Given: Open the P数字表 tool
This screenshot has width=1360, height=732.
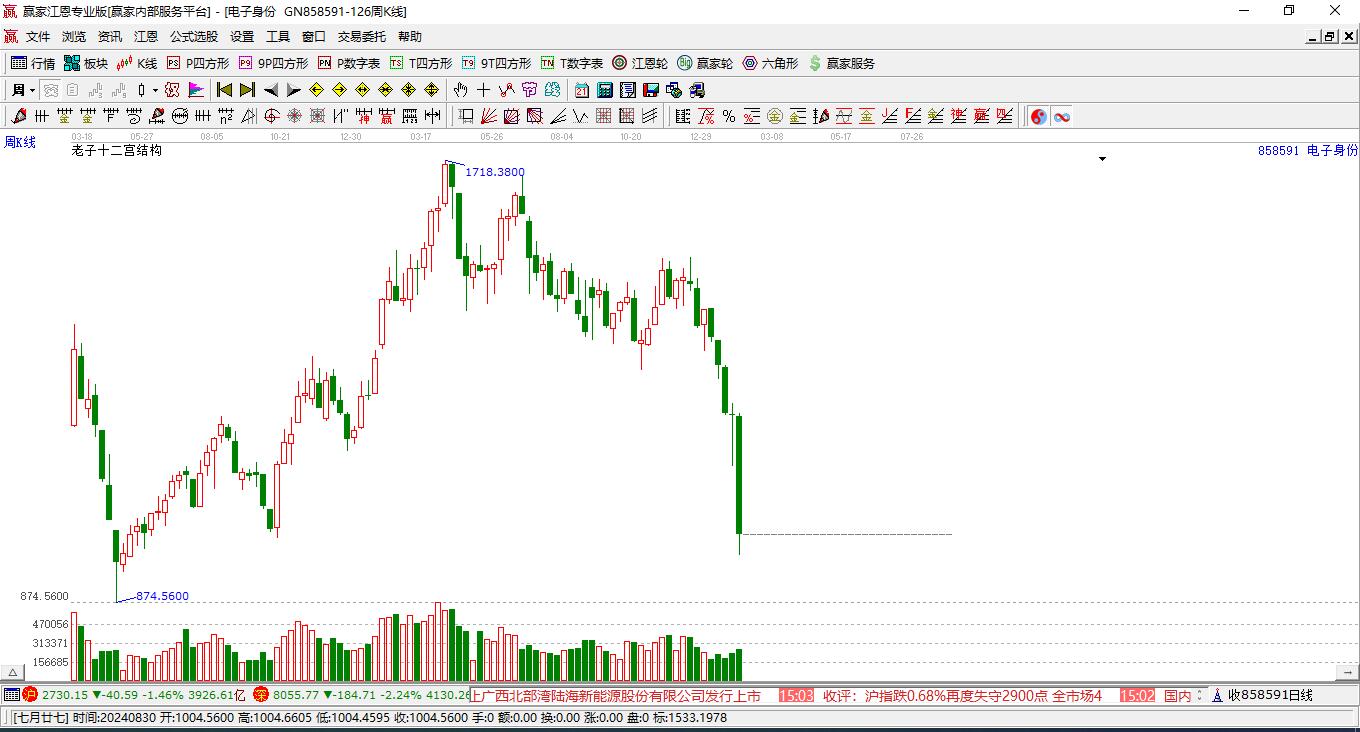Looking at the screenshot, I should tap(349, 63).
